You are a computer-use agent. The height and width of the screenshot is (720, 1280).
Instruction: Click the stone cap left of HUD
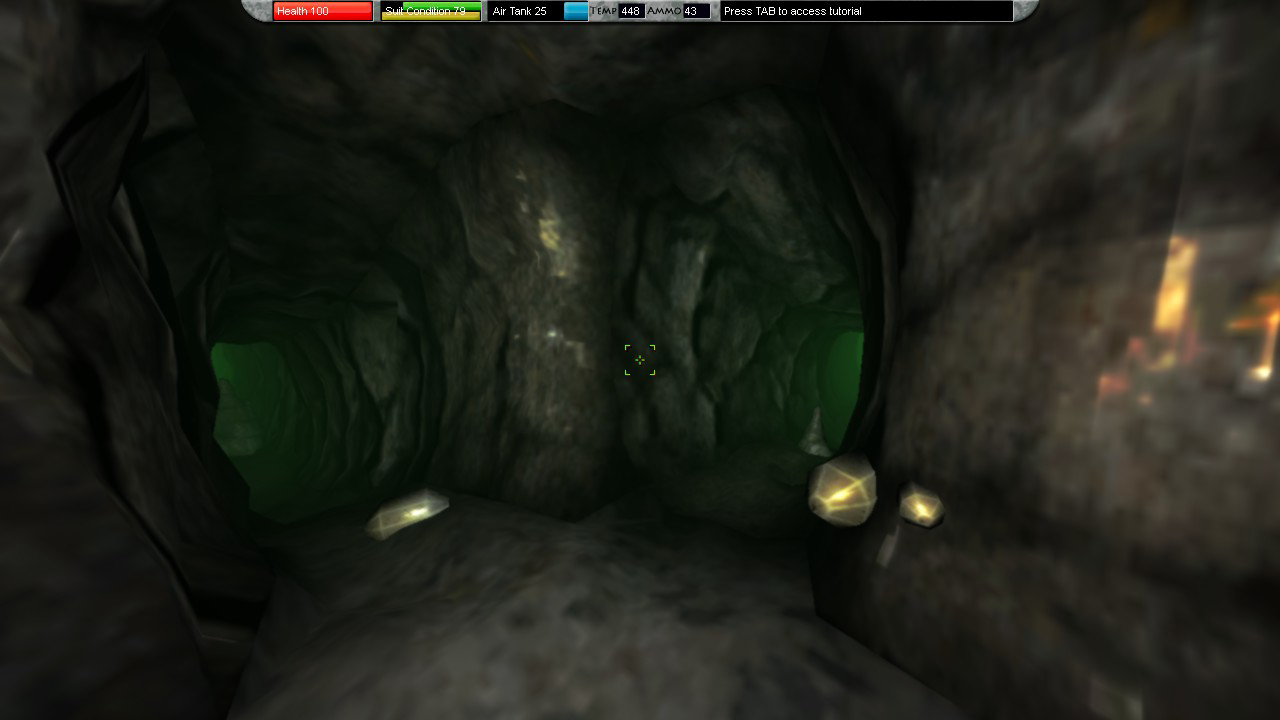point(257,10)
